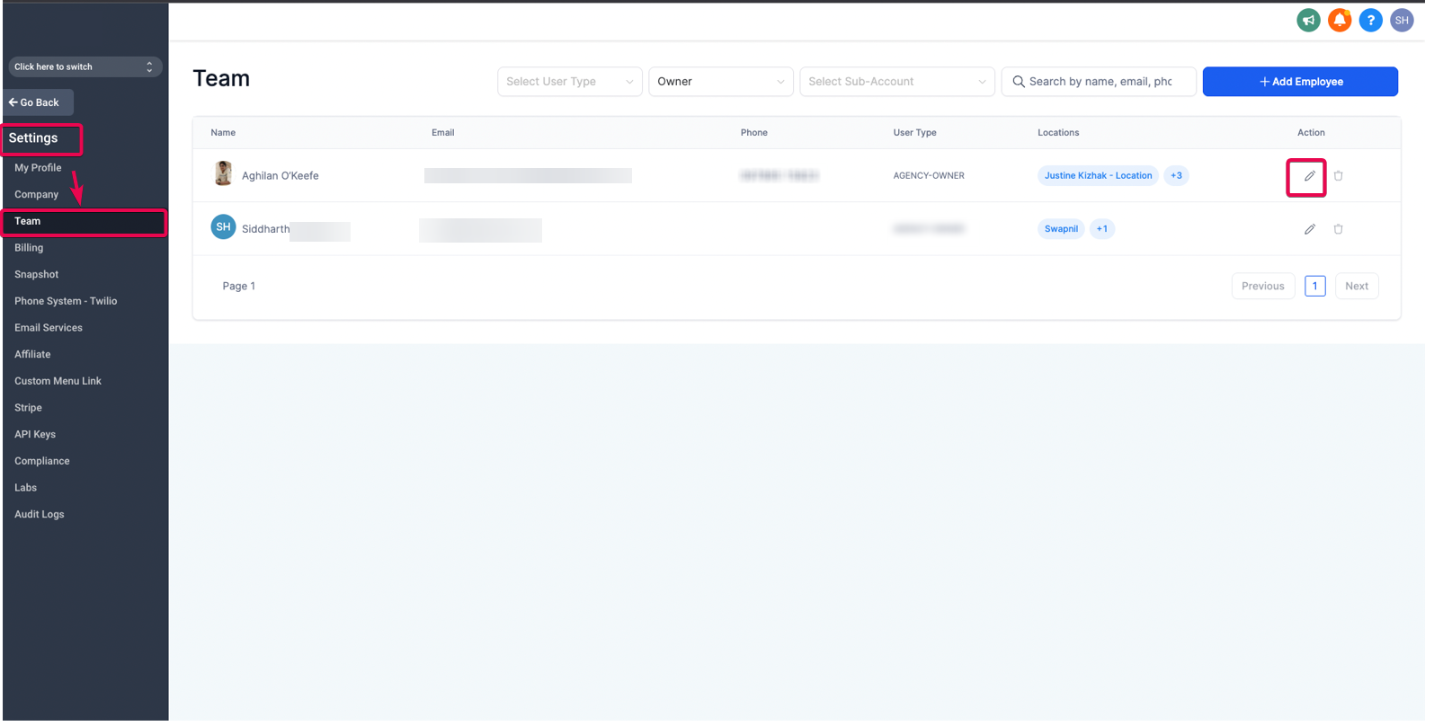1434x726 pixels.
Task: Click the search by name field
Action: click(1099, 82)
